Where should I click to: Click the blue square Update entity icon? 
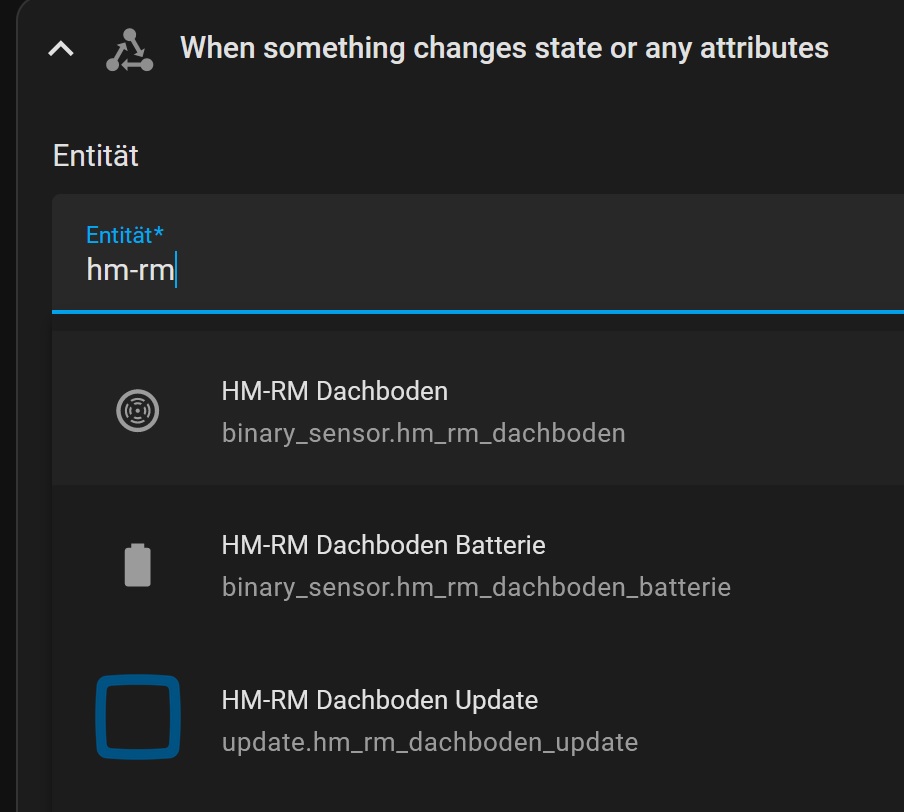[x=138, y=717]
